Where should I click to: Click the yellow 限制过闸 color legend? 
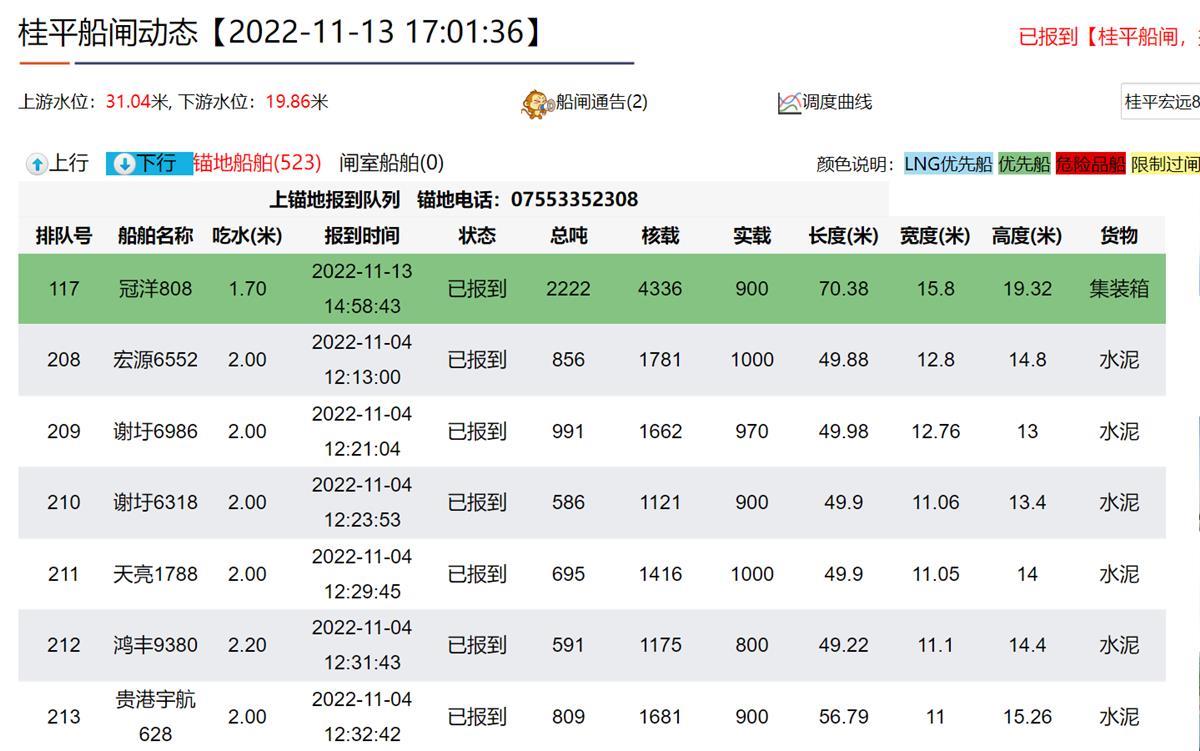(1165, 164)
